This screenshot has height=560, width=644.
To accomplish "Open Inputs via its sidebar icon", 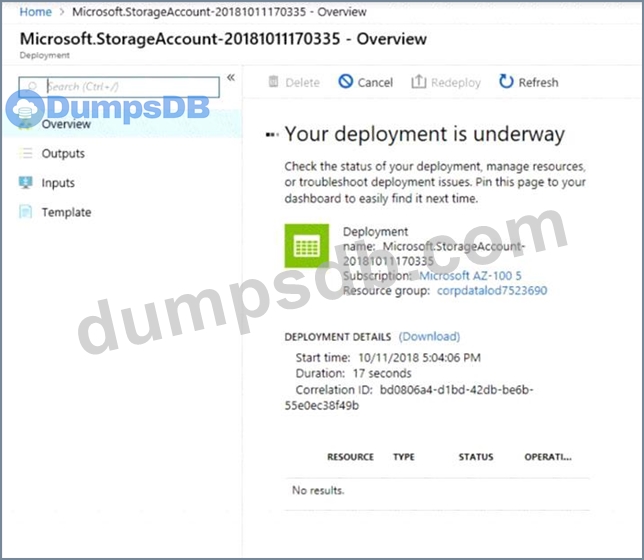I will click(x=25, y=183).
